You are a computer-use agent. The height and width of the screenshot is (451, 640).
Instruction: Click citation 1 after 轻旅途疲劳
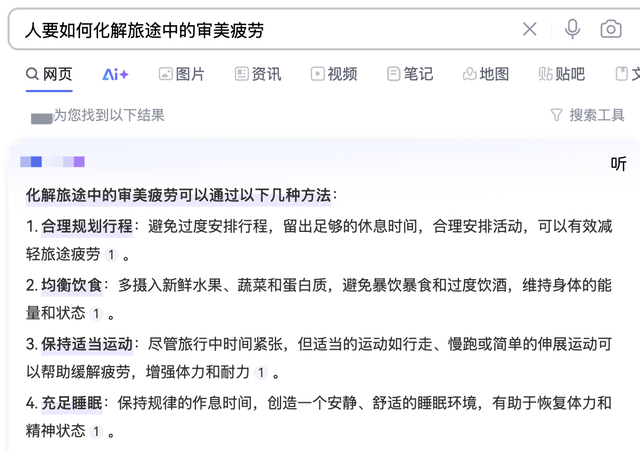coord(111,255)
